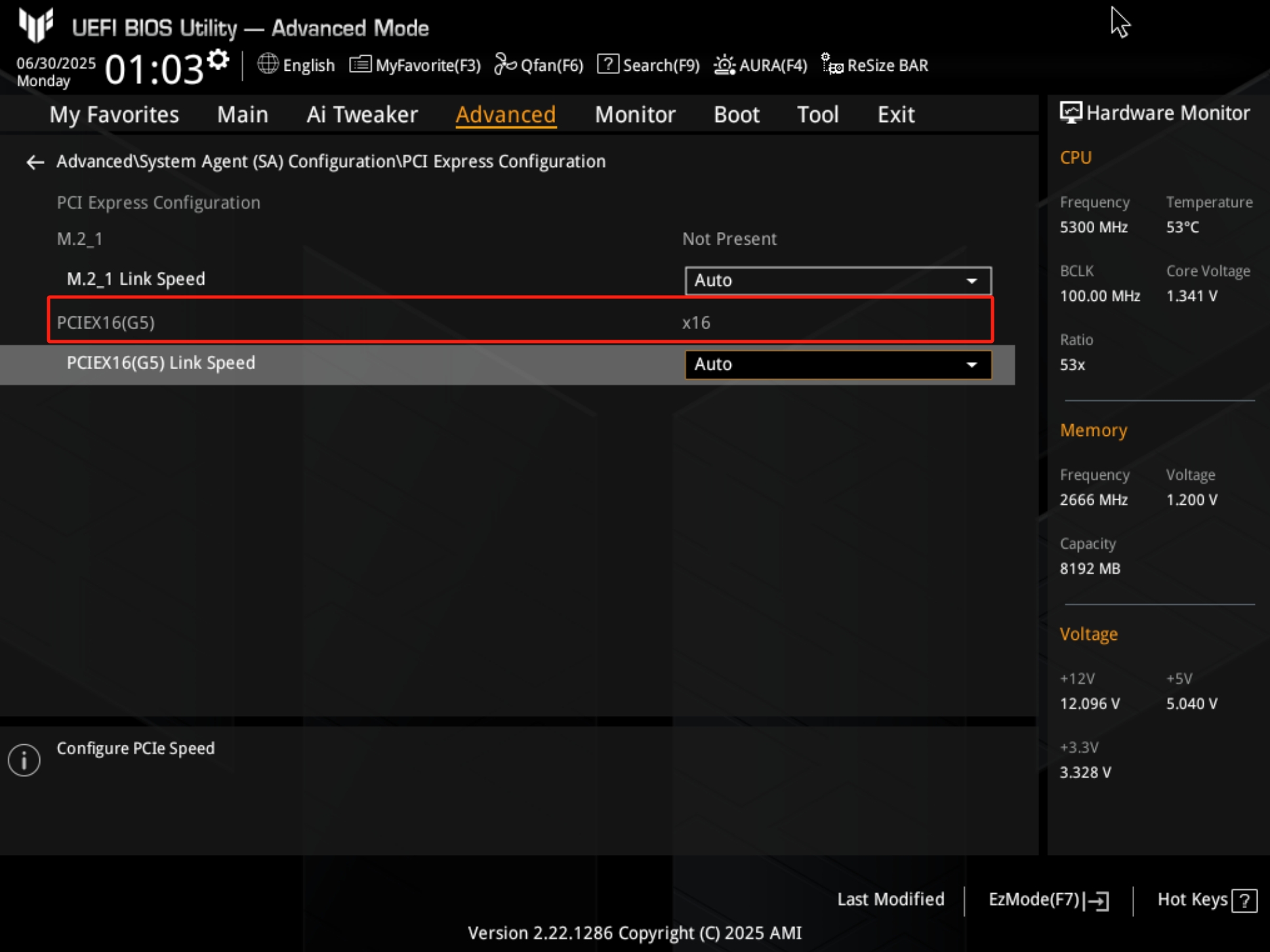The height and width of the screenshot is (952, 1270).
Task: Open the Boot tab
Action: [737, 115]
